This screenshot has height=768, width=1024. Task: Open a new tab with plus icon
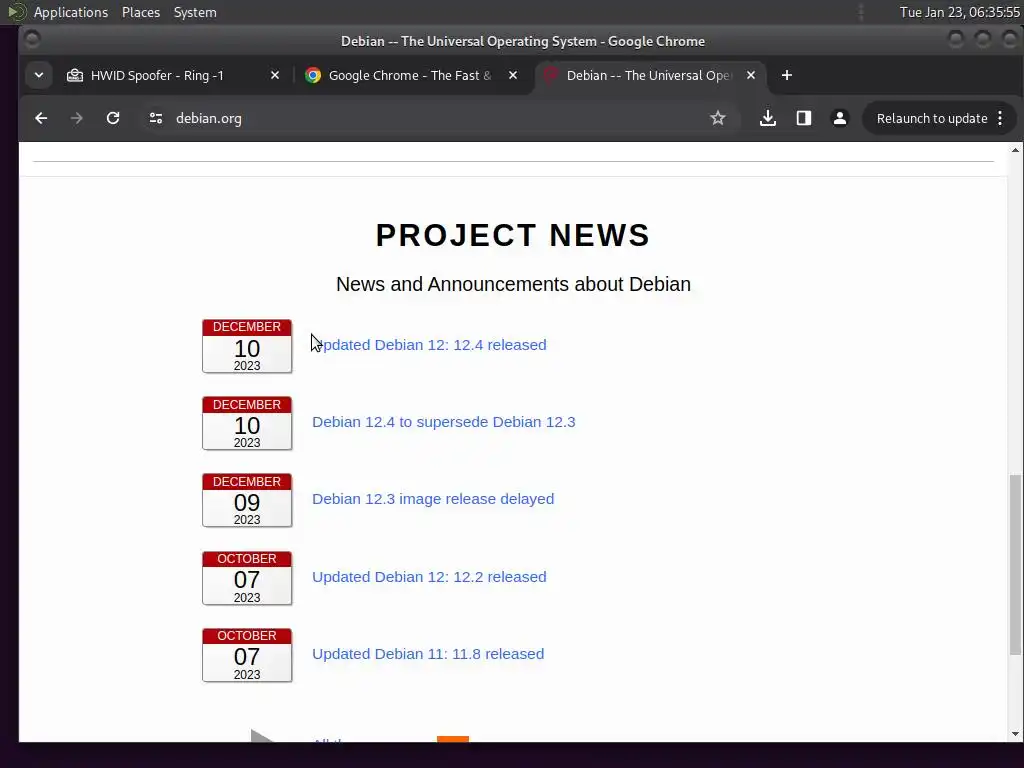(x=787, y=76)
